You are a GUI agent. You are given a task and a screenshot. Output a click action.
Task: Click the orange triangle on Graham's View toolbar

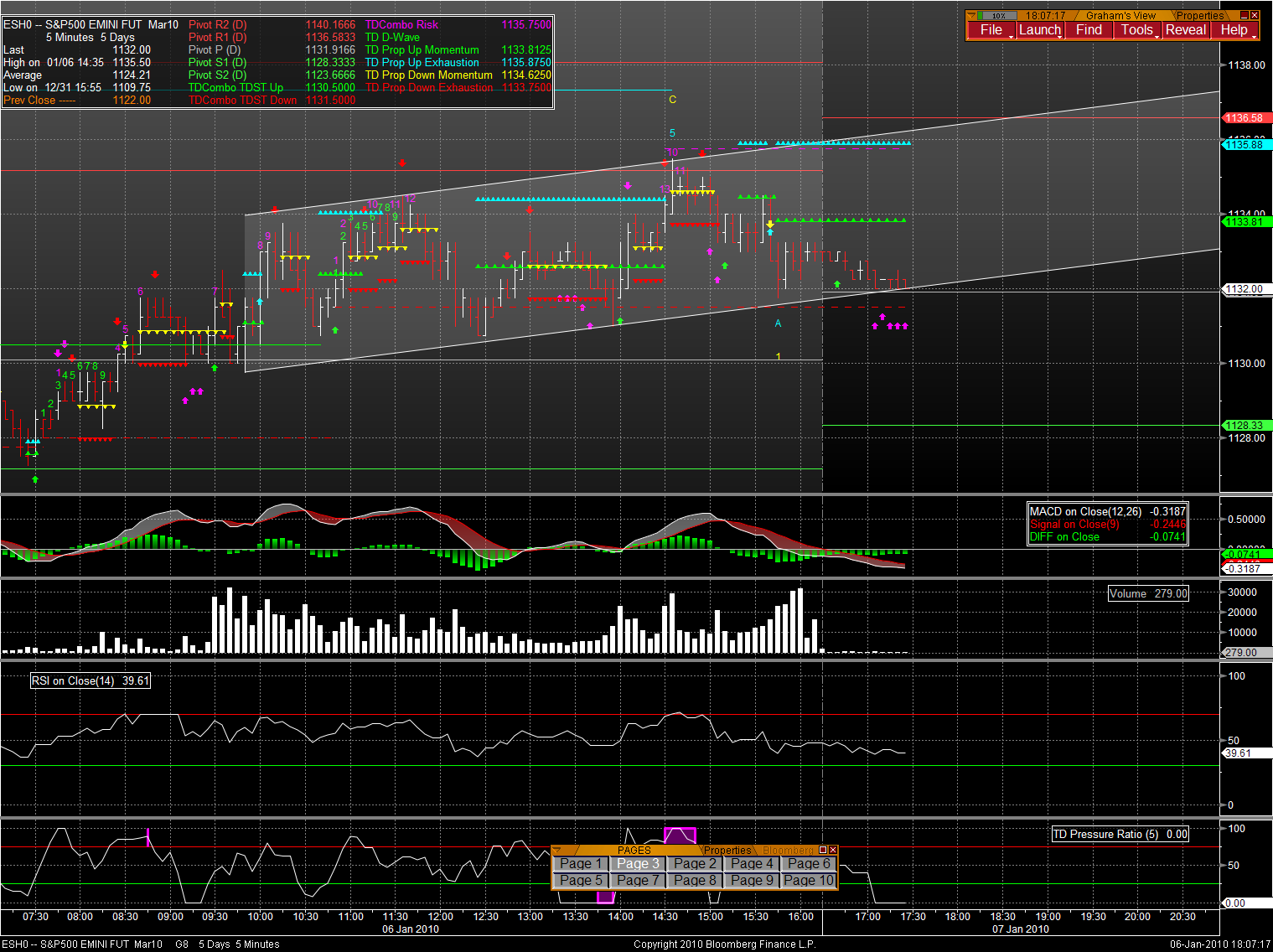[971, 16]
